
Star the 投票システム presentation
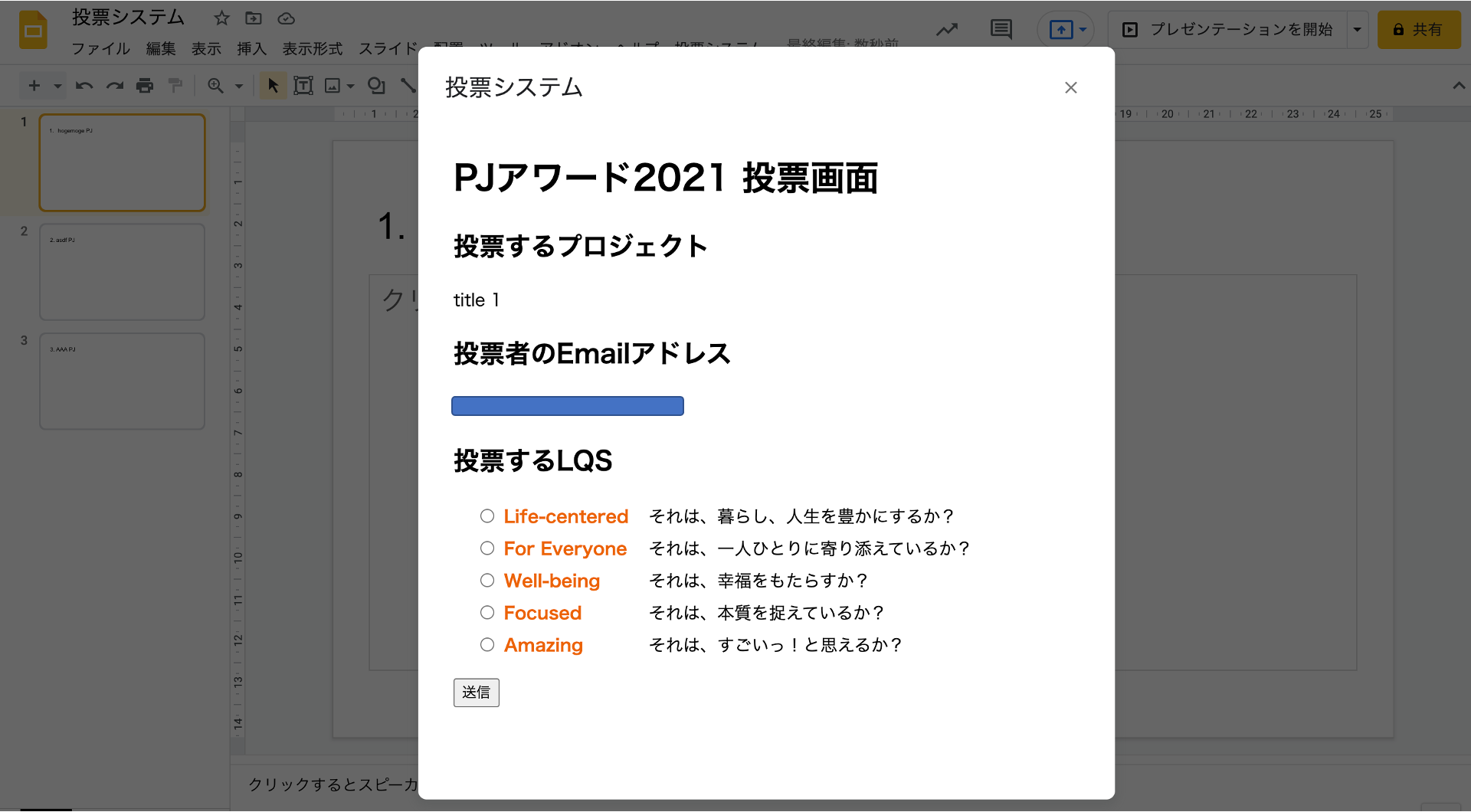(221, 18)
